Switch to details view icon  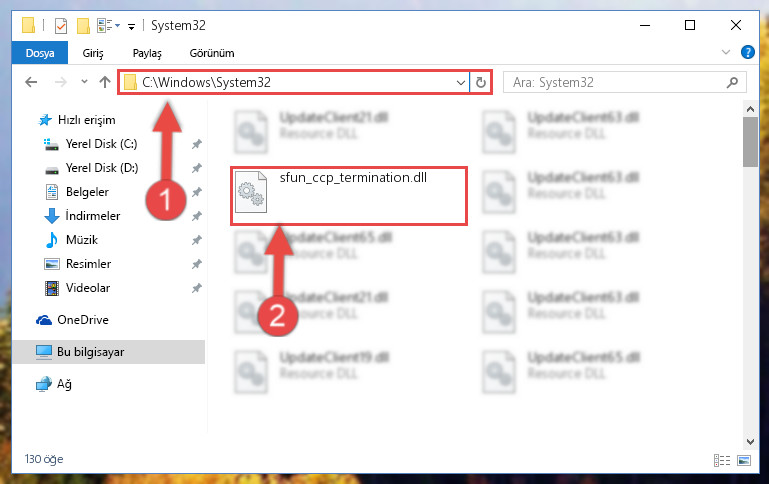coord(721,460)
